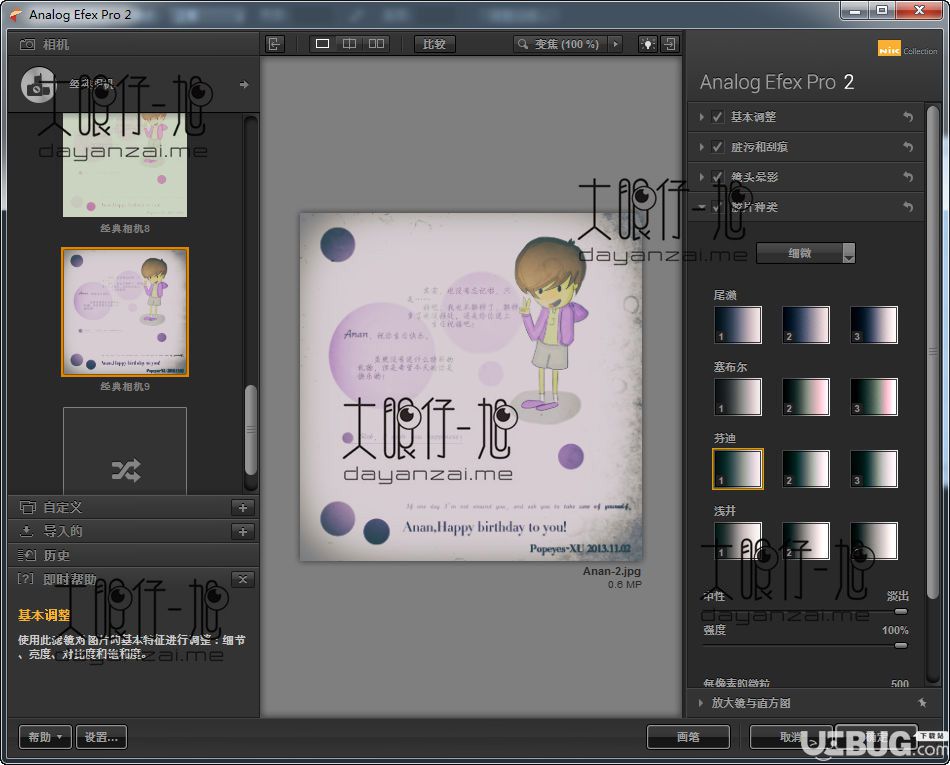This screenshot has width=950, height=765.
Task: Open the 导入的 imported presets section
Action: point(118,531)
